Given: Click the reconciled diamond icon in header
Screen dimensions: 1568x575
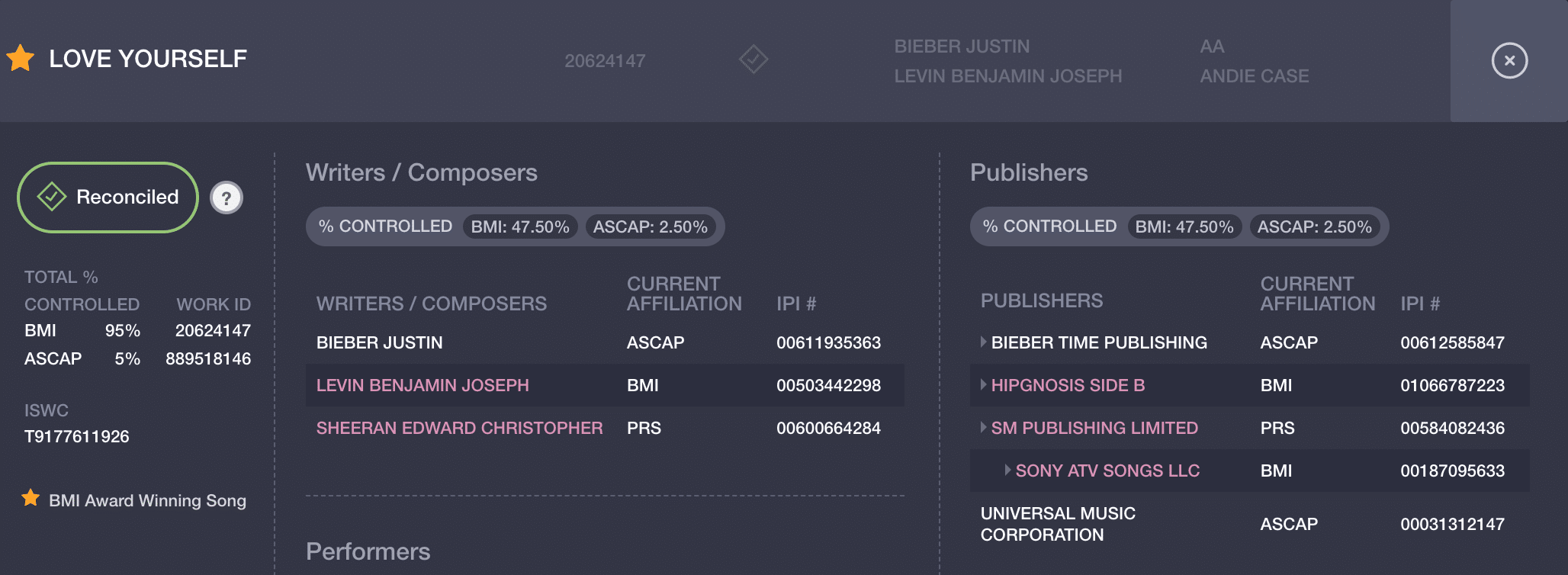Looking at the screenshot, I should click(753, 59).
